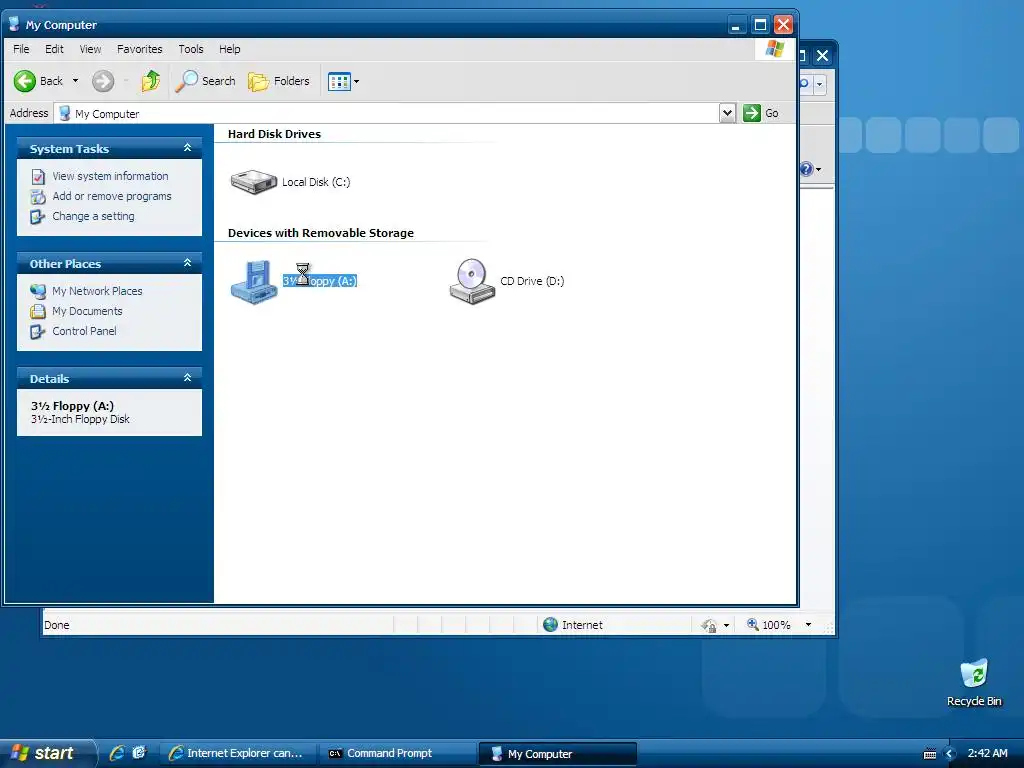This screenshot has width=1024, height=768.
Task: Open the zoom level dropdown in IE status bar
Action: coord(808,625)
